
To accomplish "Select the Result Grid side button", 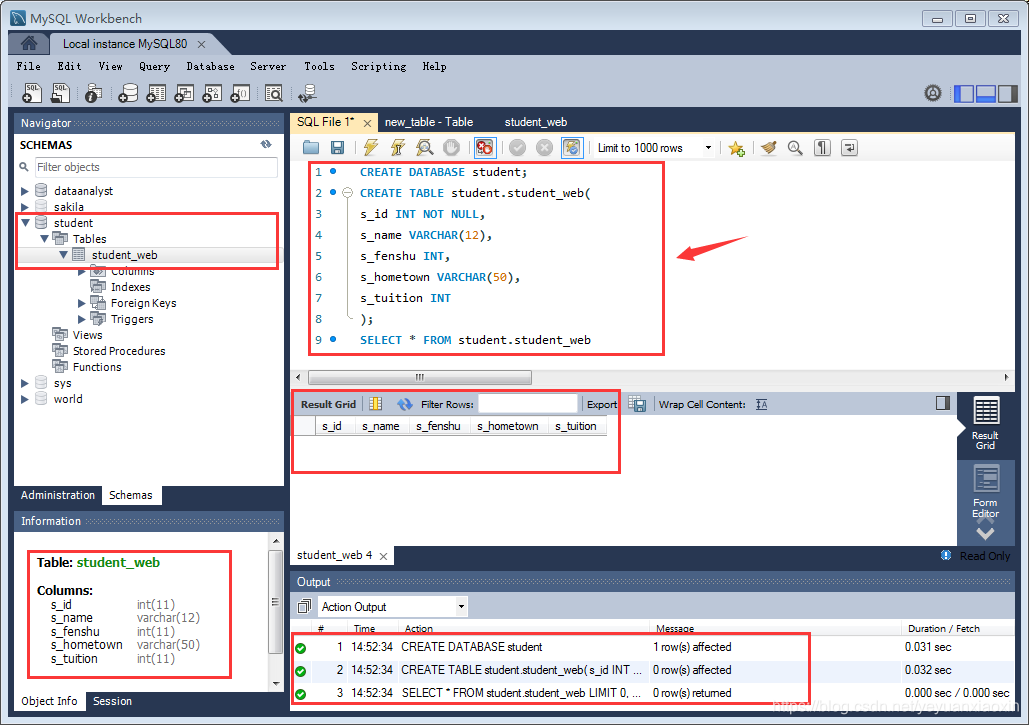I will (985, 424).
